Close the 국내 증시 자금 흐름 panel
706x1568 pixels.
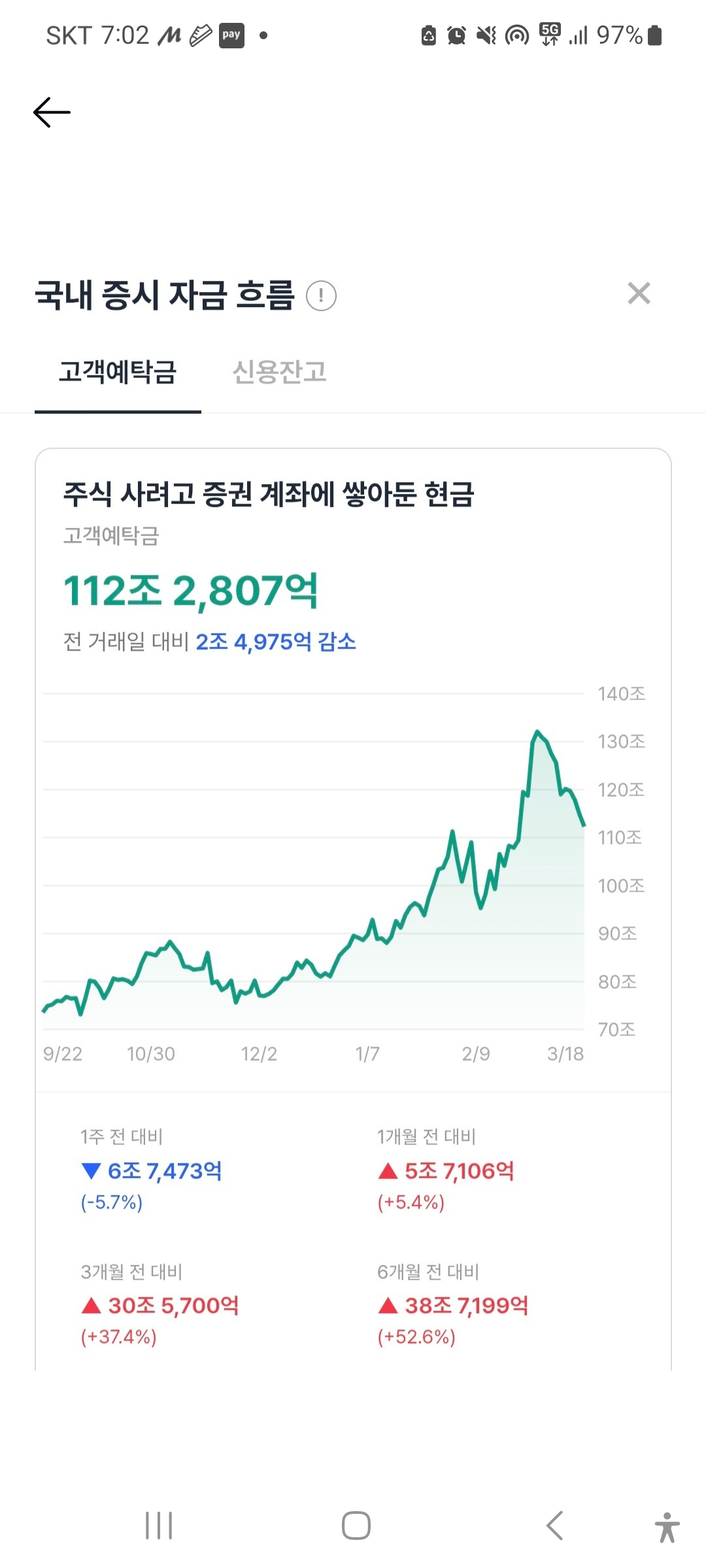click(639, 293)
